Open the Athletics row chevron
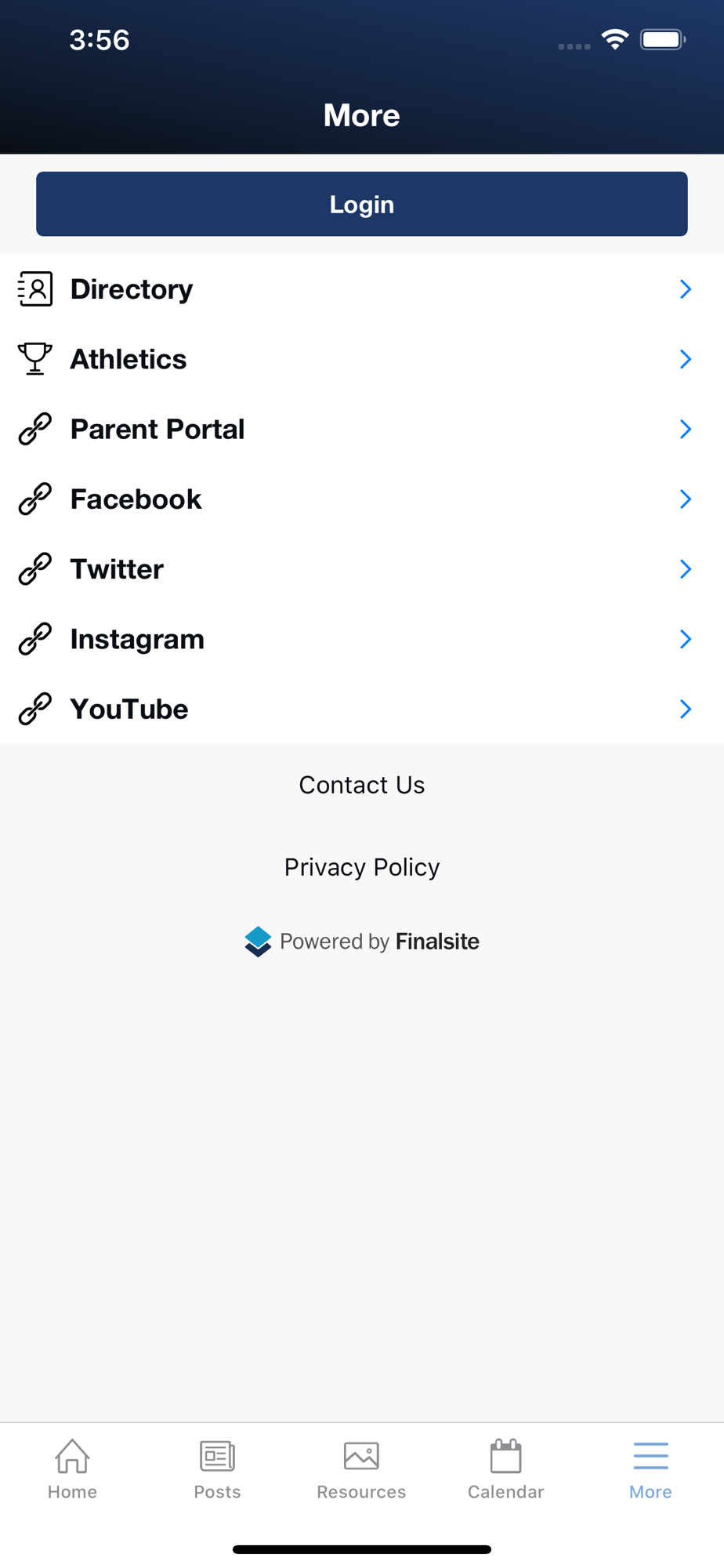This screenshot has height=1568, width=724. (686, 359)
